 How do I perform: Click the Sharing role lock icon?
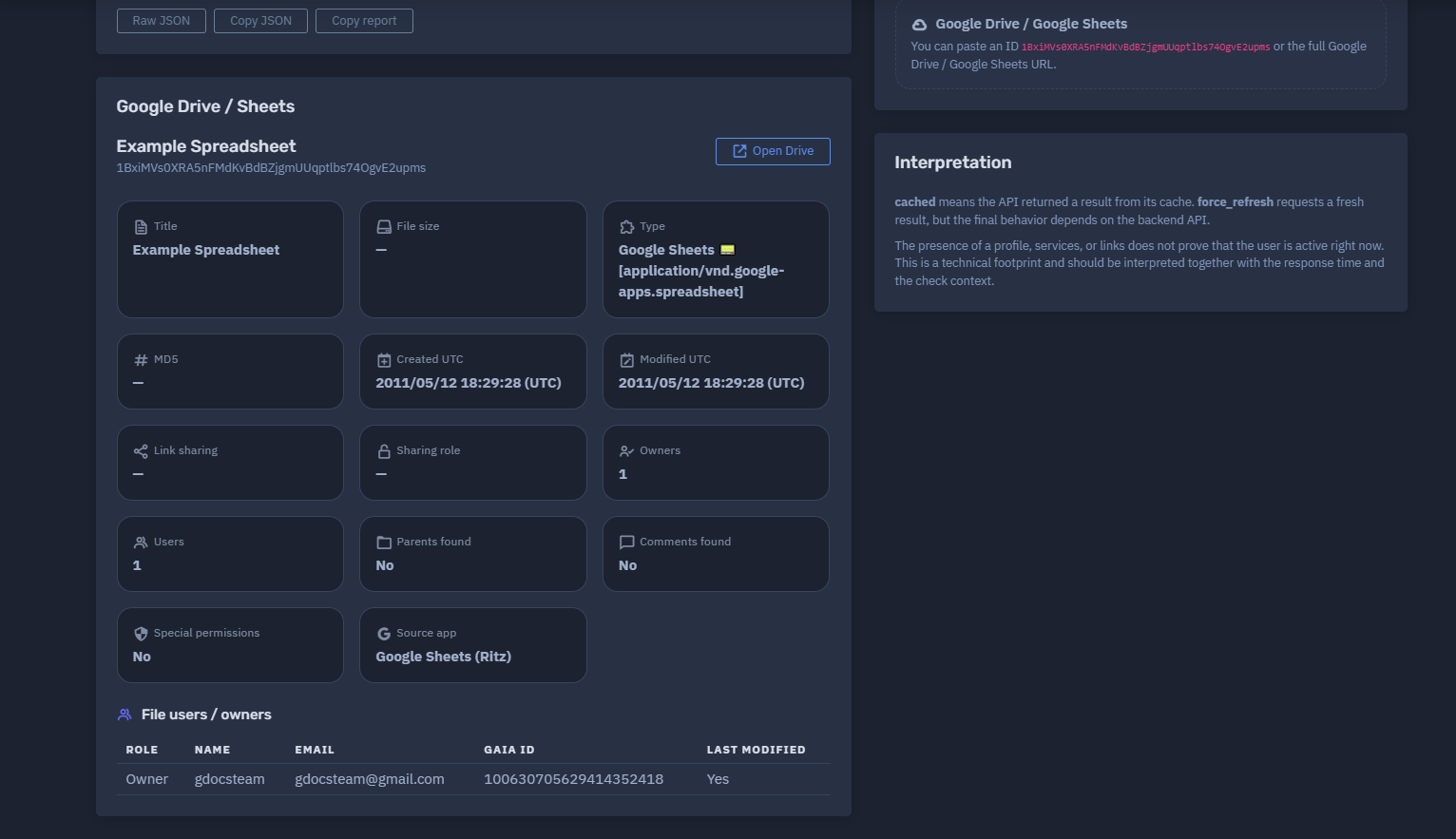384,451
